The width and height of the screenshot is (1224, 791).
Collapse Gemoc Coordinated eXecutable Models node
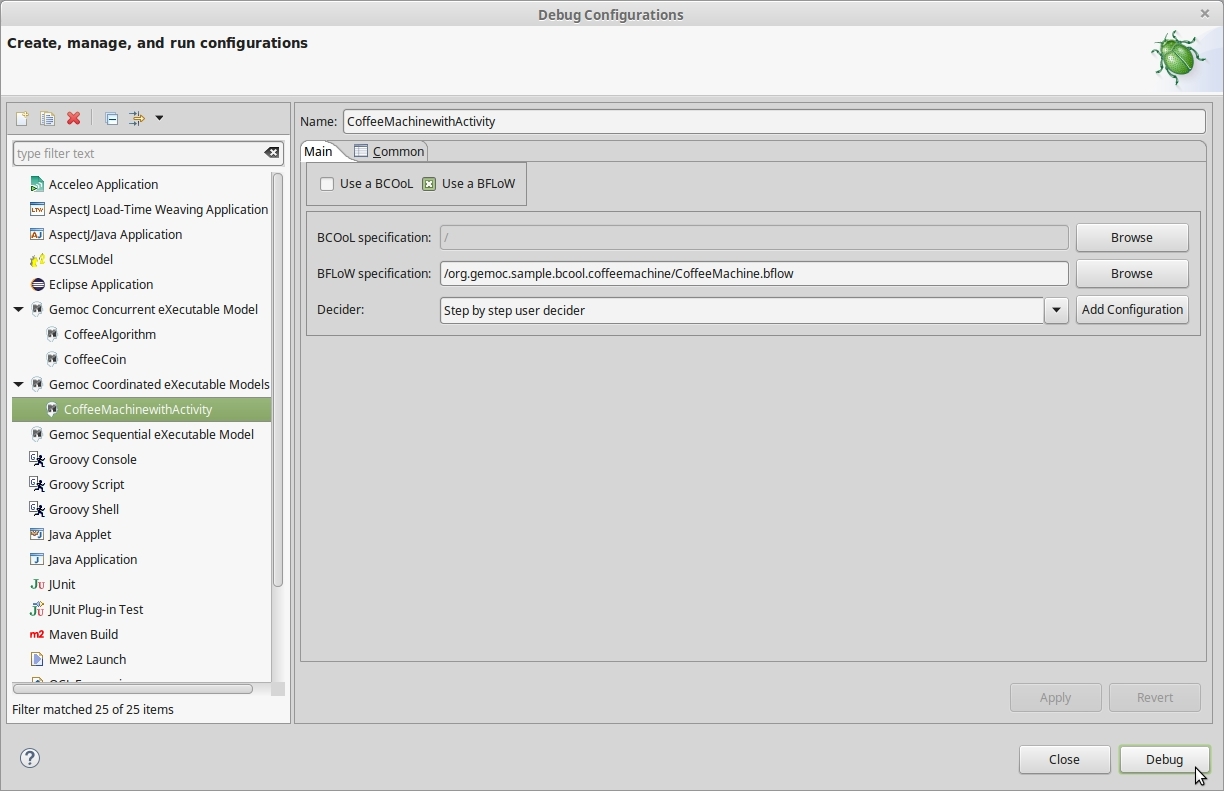(x=19, y=385)
